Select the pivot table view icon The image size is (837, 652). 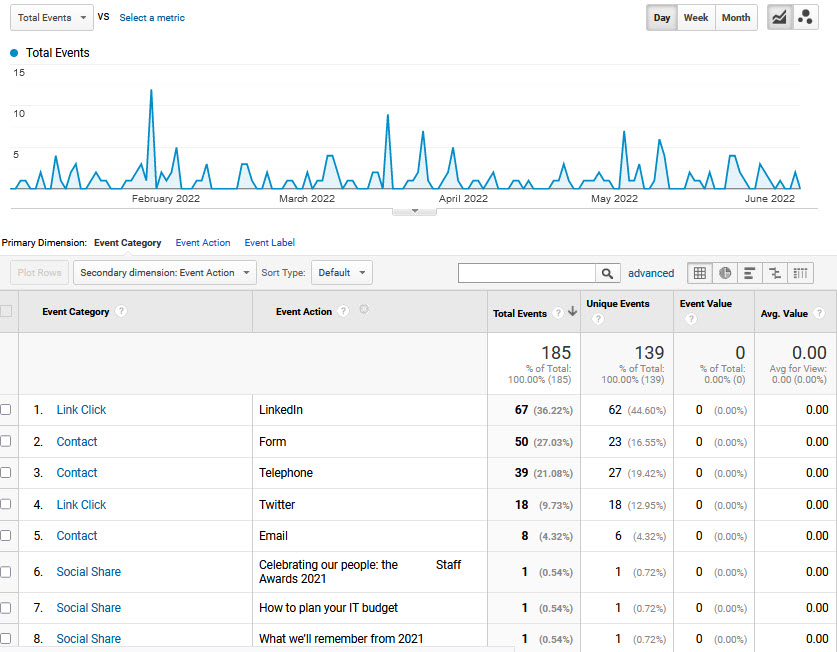pos(800,273)
